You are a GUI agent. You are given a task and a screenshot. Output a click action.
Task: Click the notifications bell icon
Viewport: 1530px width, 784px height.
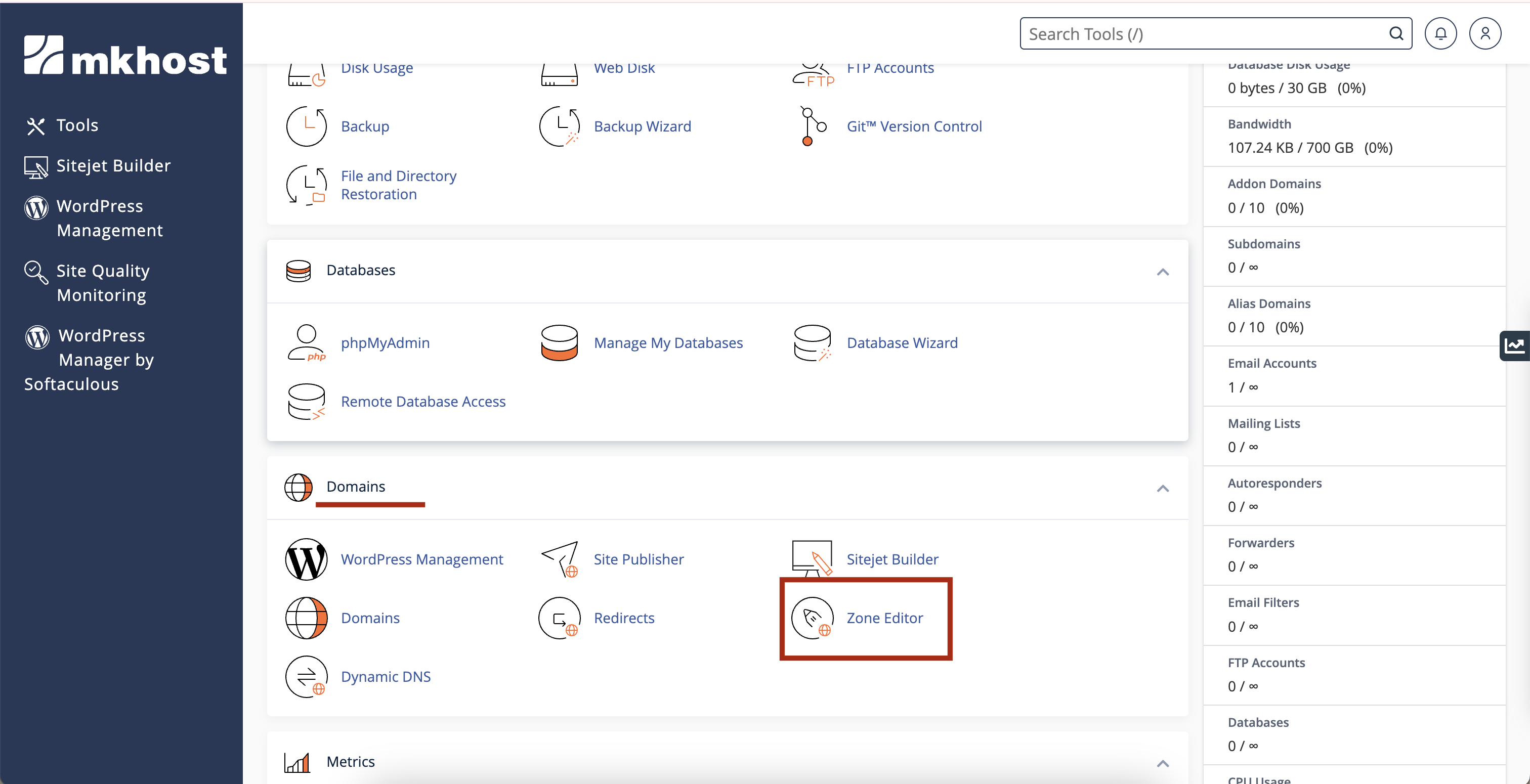coord(1440,34)
